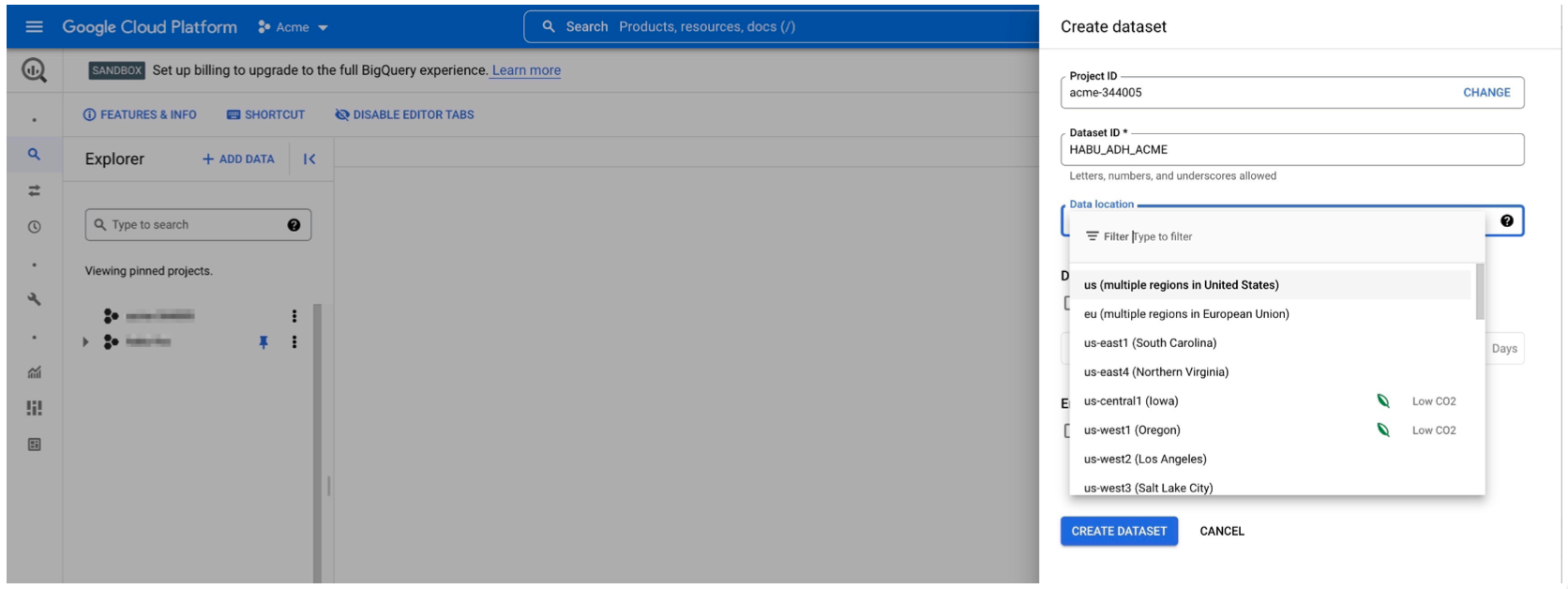Click the Create Dataset button
Image resolution: width=1568 pixels, height=589 pixels.
[x=1118, y=531]
